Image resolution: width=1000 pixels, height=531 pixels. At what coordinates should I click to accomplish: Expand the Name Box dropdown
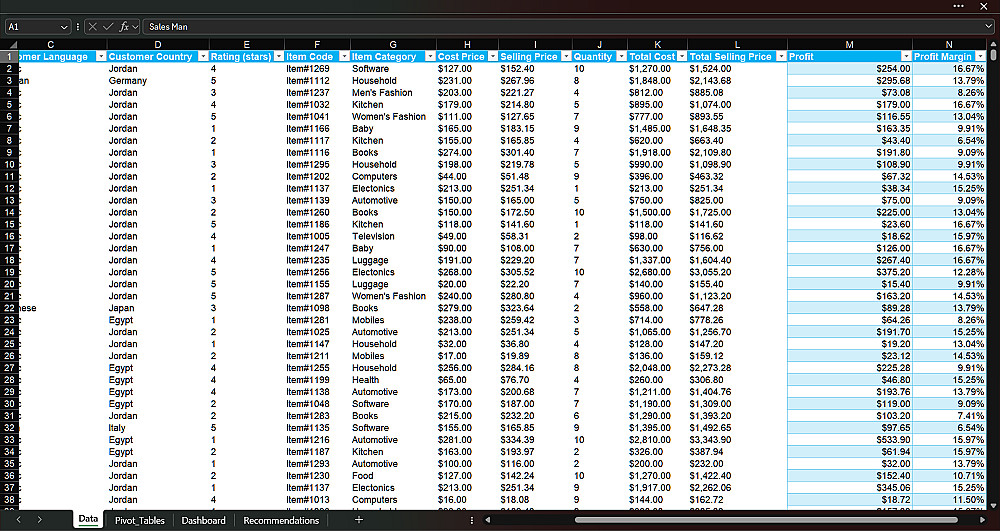click(63, 27)
